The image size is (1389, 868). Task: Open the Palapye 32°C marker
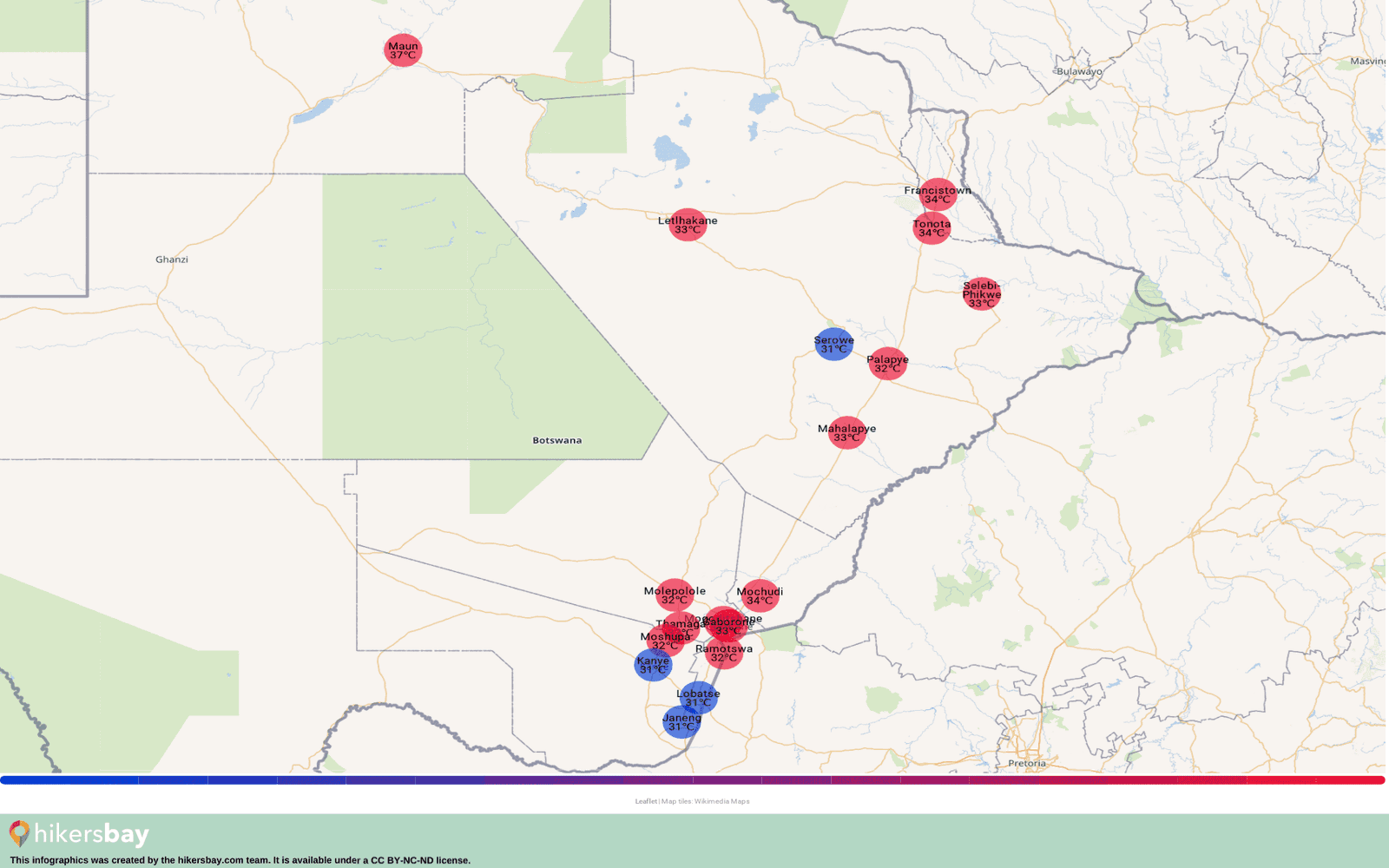887,364
